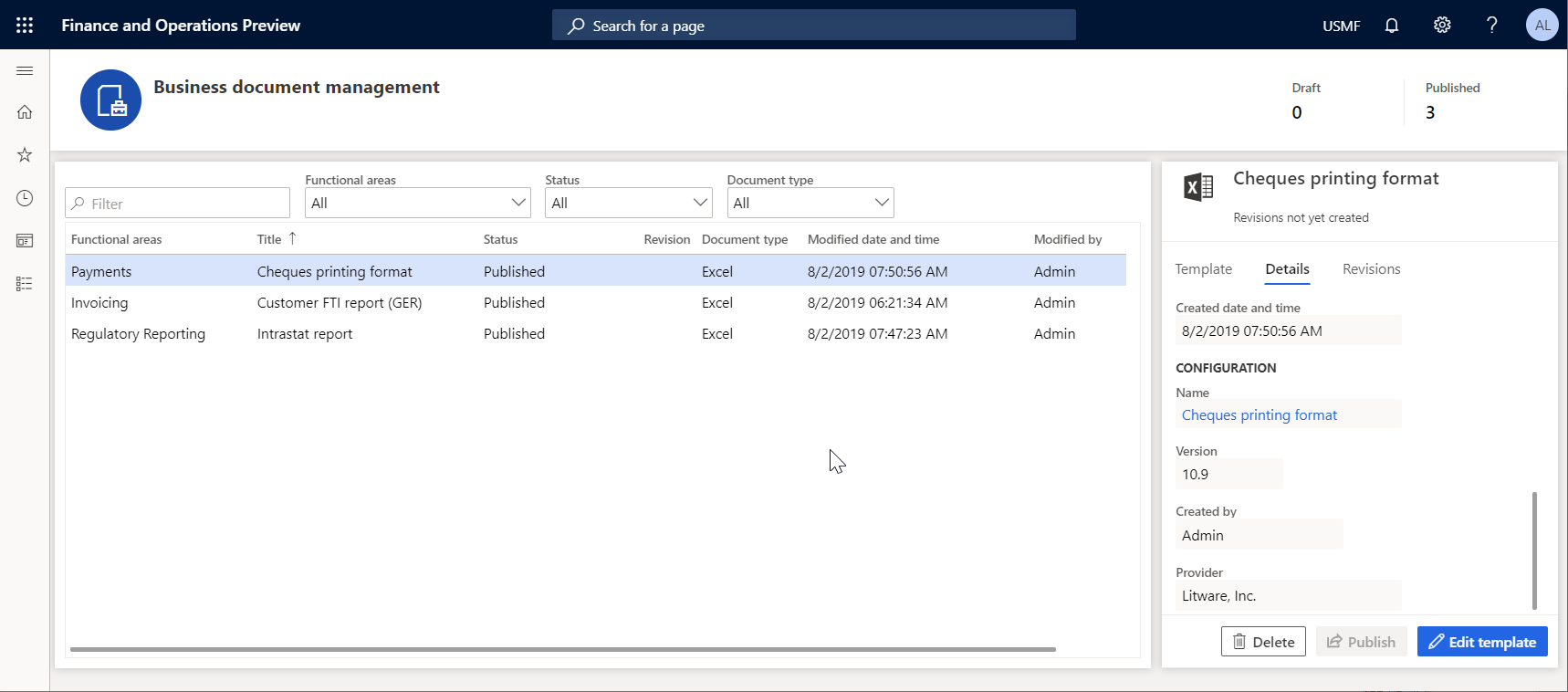Click the 8/2/2019 06:21:34 AM cell
The width and height of the screenshot is (1568, 692).
click(877, 302)
